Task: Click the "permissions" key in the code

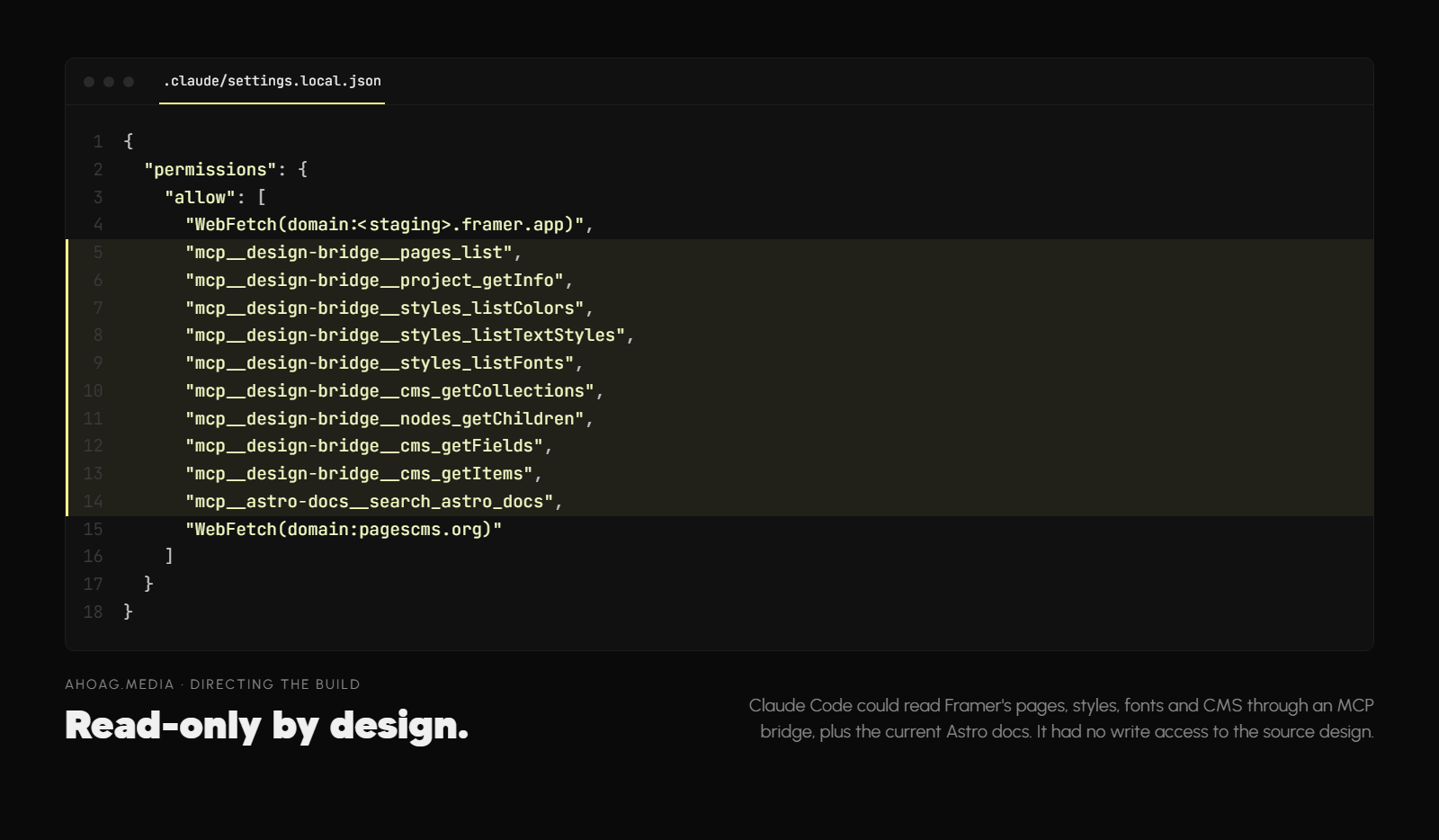Action: click(x=210, y=169)
